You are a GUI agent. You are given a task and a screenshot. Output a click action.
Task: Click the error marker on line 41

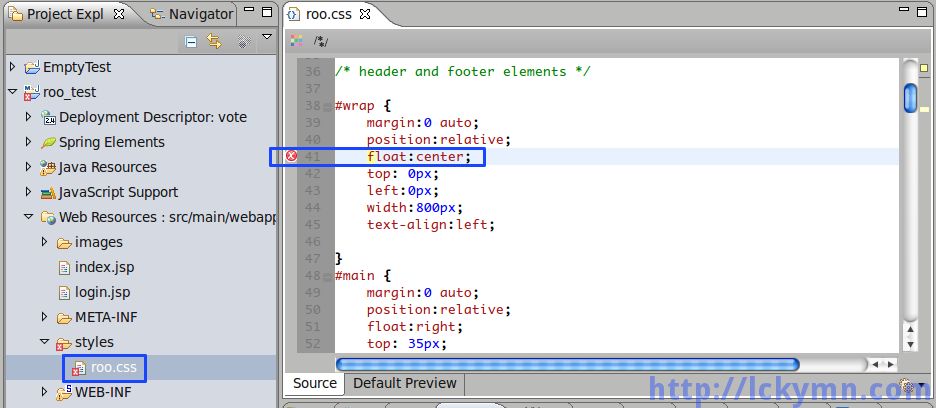pos(291,157)
